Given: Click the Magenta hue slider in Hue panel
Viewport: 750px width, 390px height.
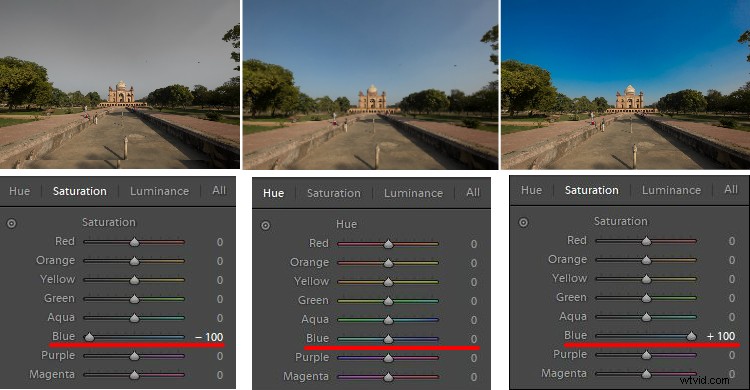Looking at the screenshot, I should coord(388,377).
